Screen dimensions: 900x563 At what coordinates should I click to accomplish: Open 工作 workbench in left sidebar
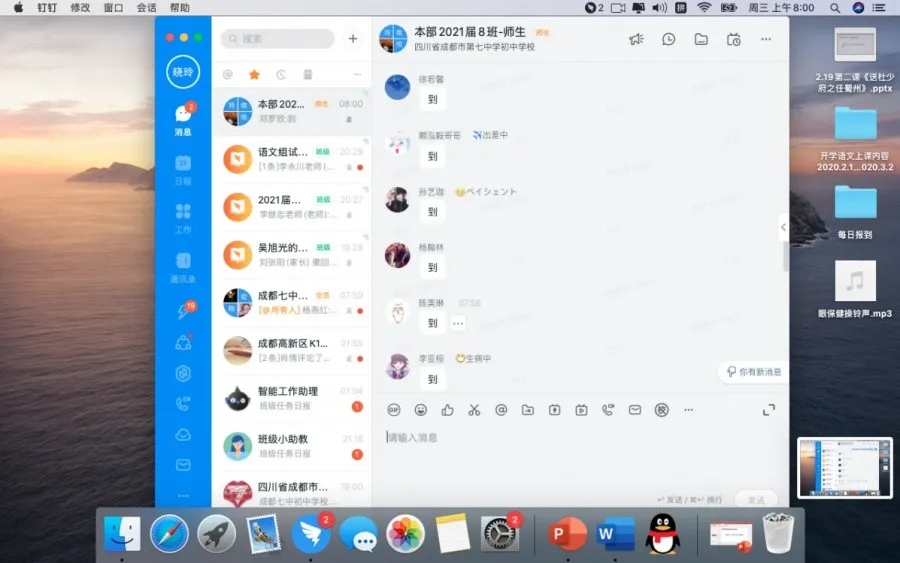pyautogui.click(x=183, y=217)
